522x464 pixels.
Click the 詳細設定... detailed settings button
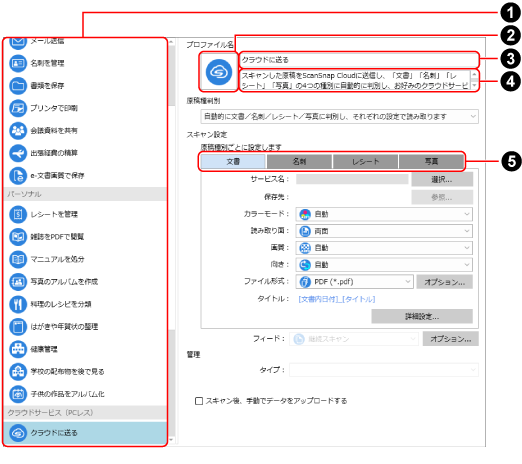click(422, 316)
